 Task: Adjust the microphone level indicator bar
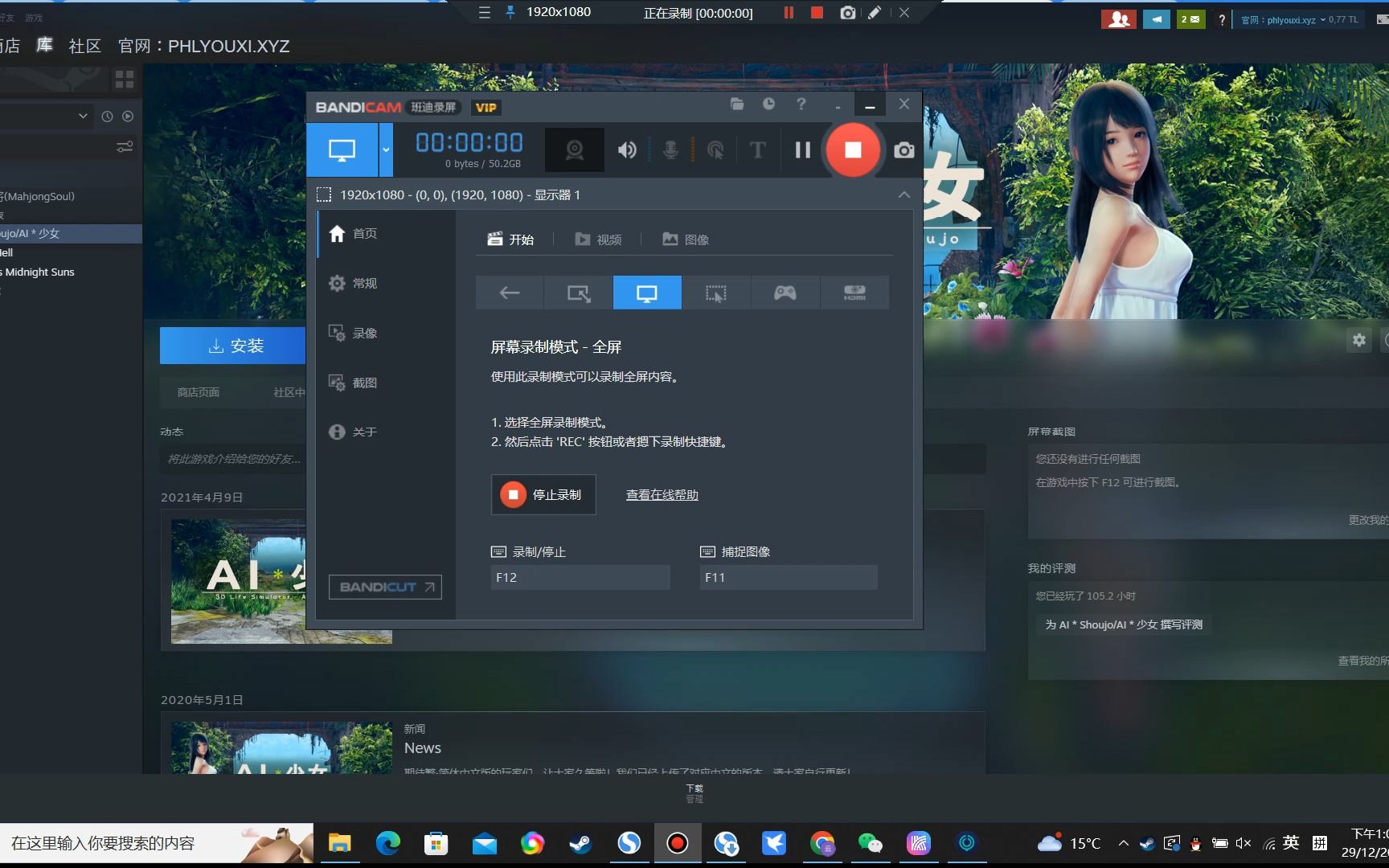tap(692, 149)
